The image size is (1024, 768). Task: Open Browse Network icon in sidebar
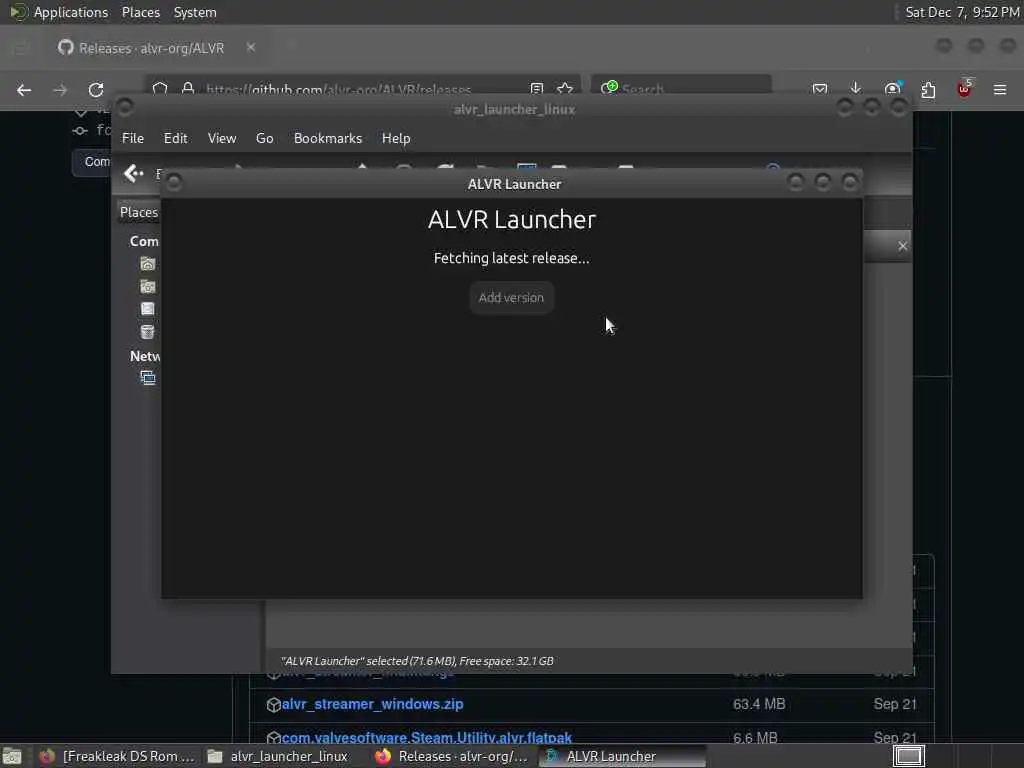(x=148, y=377)
